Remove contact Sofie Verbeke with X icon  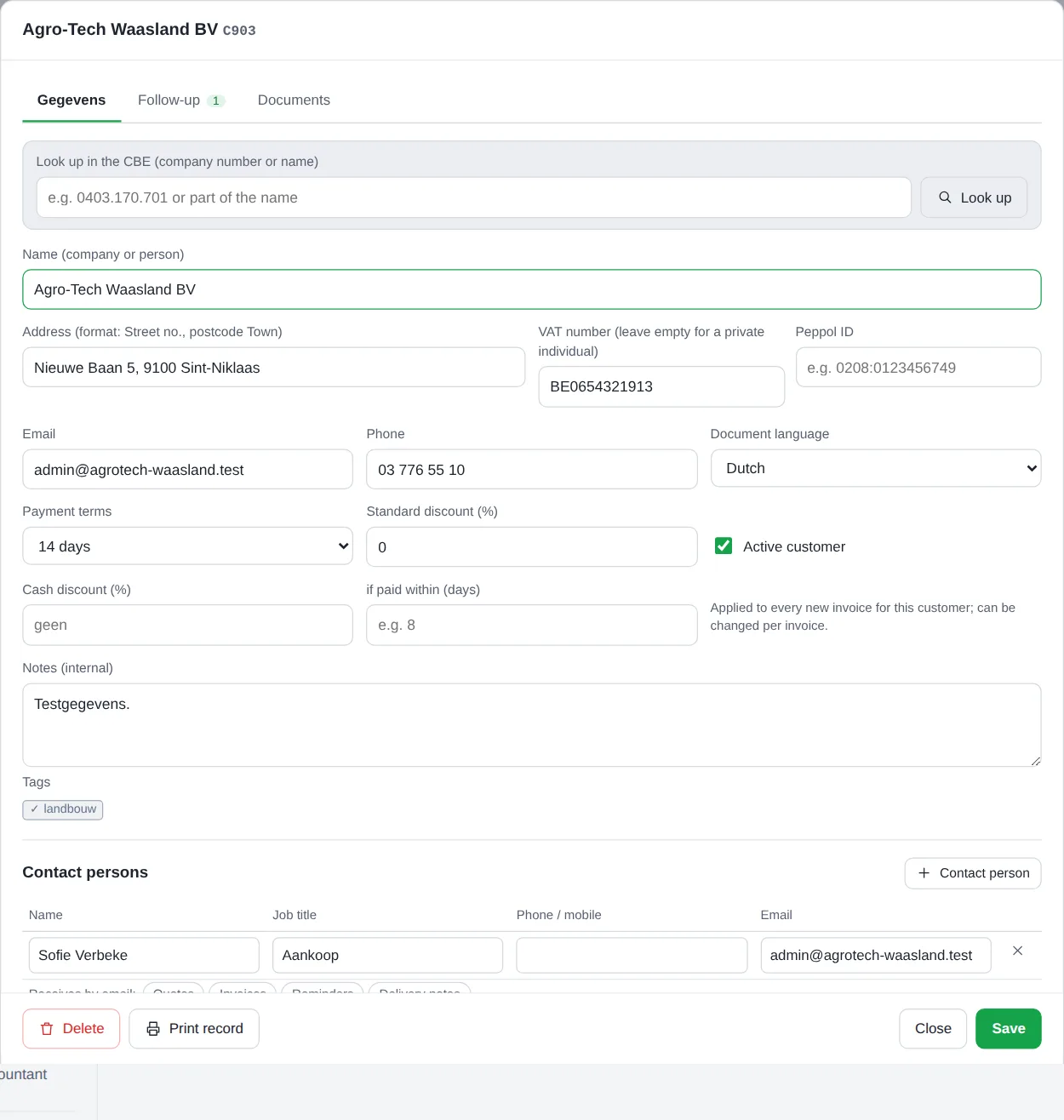click(x=1017, y=951)
